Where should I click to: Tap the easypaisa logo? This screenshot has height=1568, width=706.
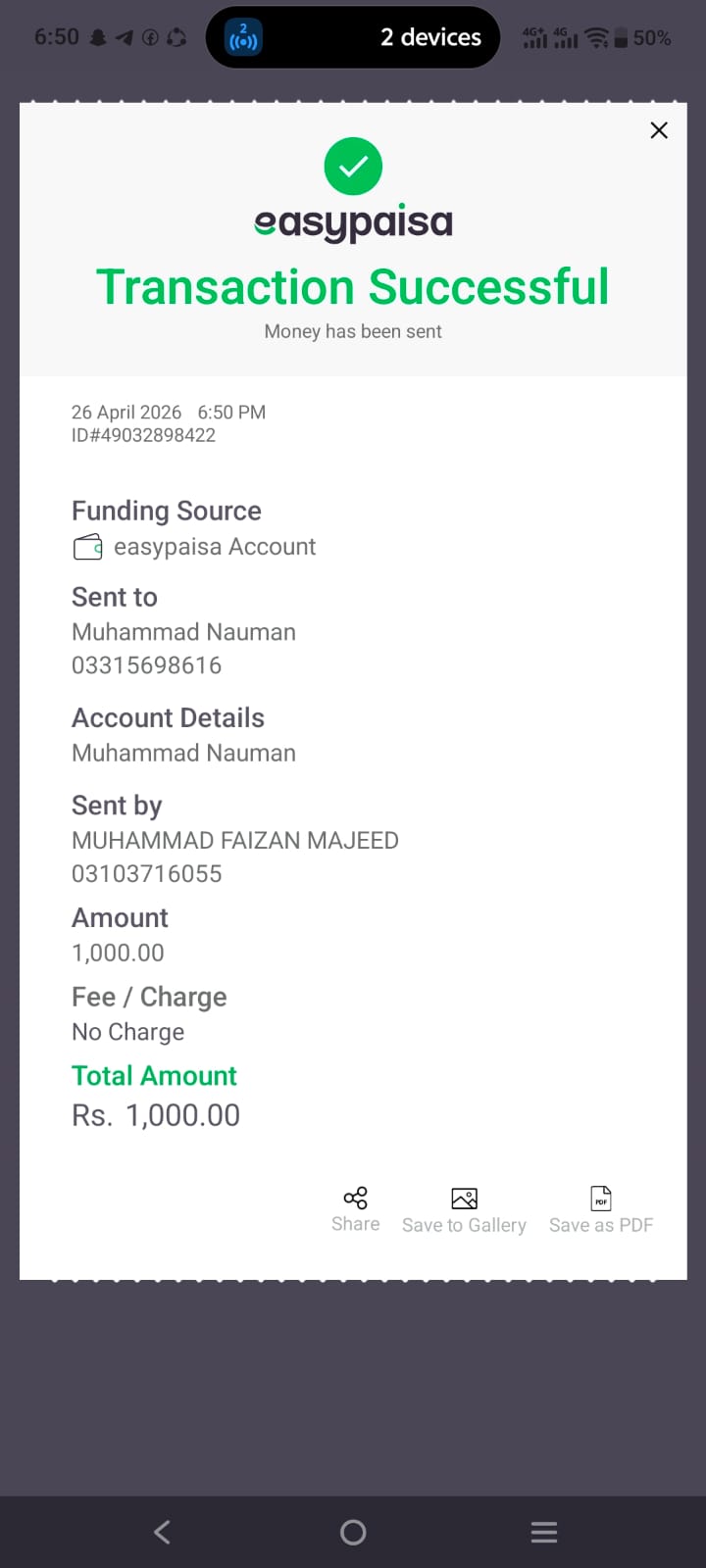click(353, 222)
